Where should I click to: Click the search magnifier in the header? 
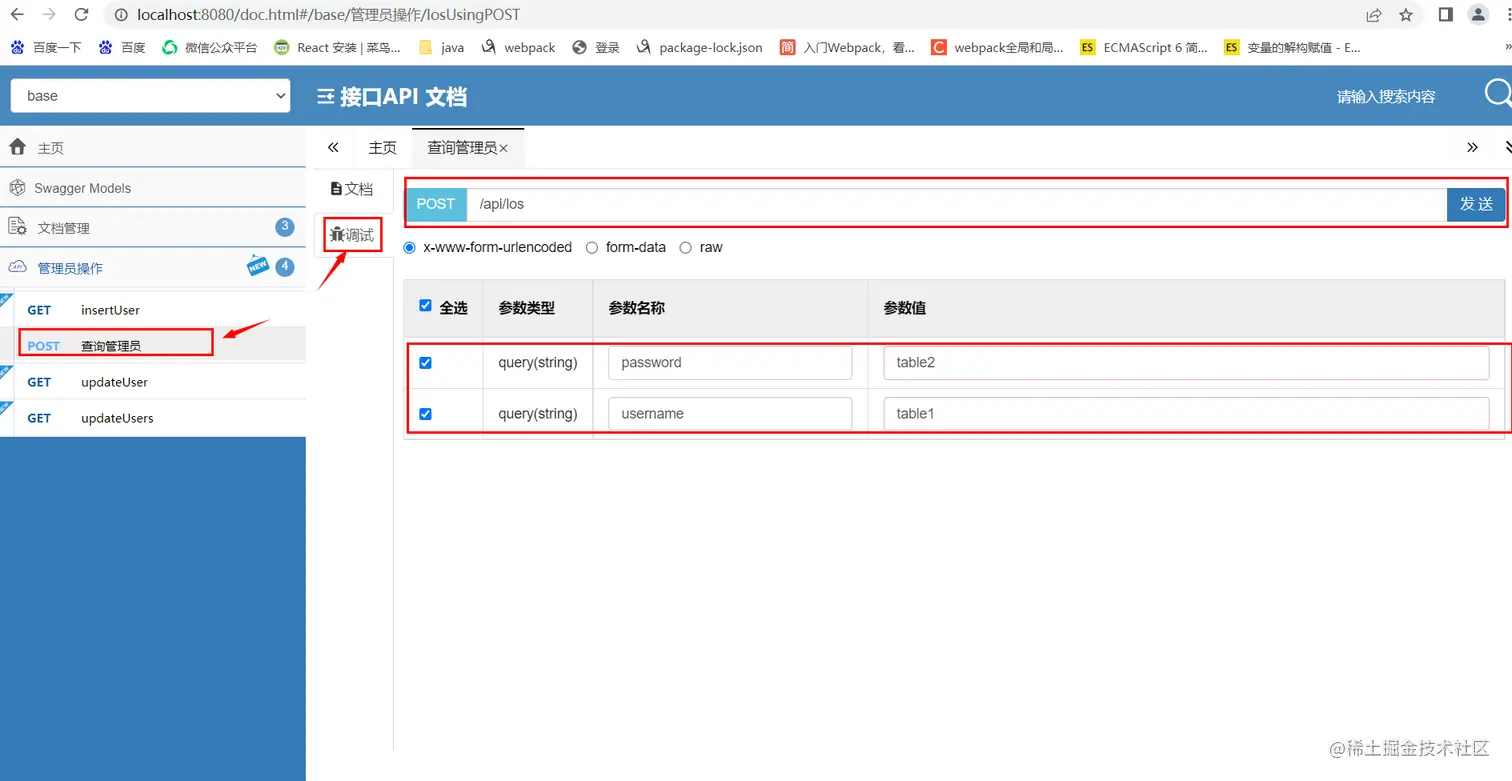[x=1498, y=95]
